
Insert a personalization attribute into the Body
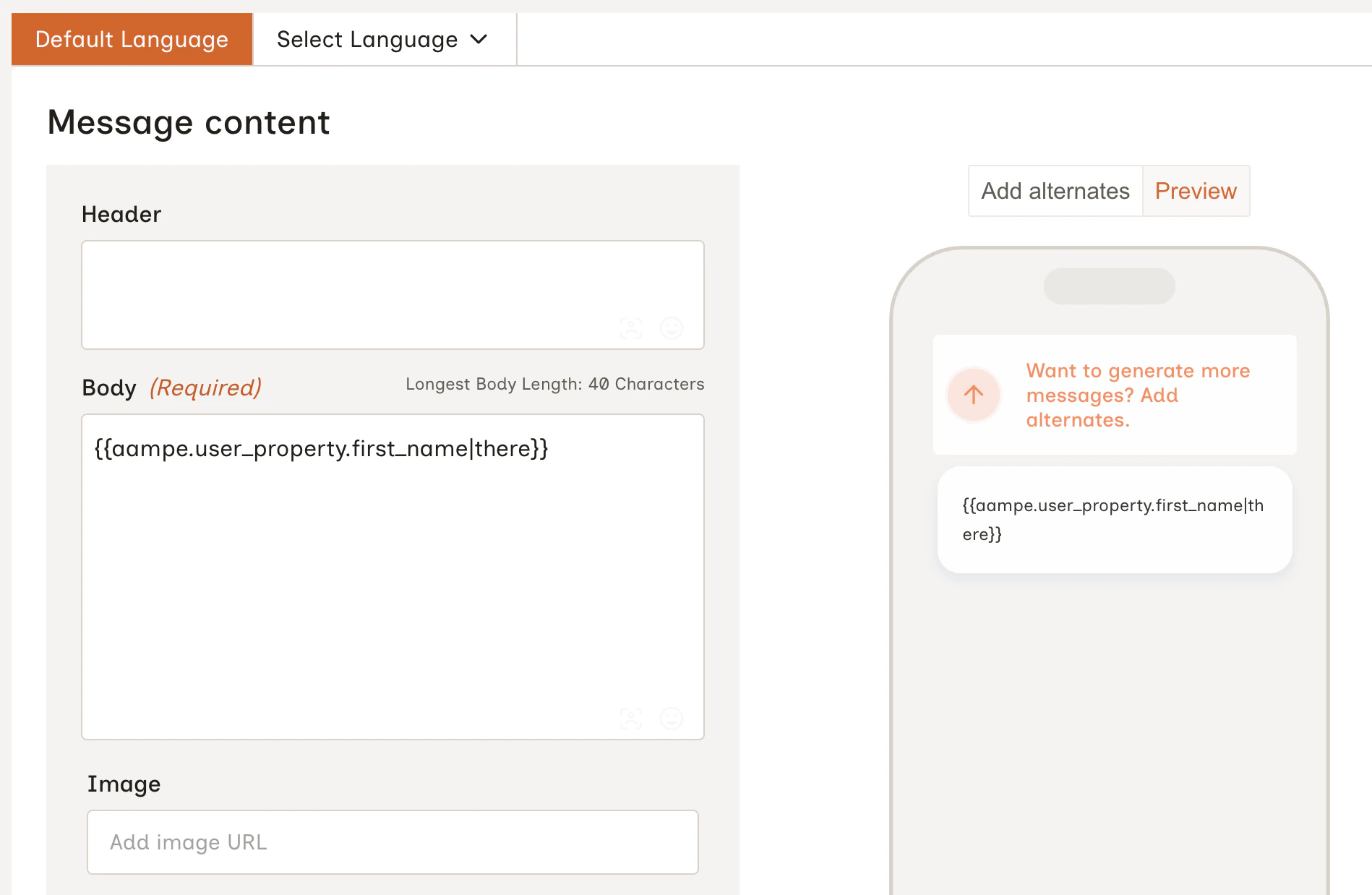pyautogui.click(x=631, y=719)
